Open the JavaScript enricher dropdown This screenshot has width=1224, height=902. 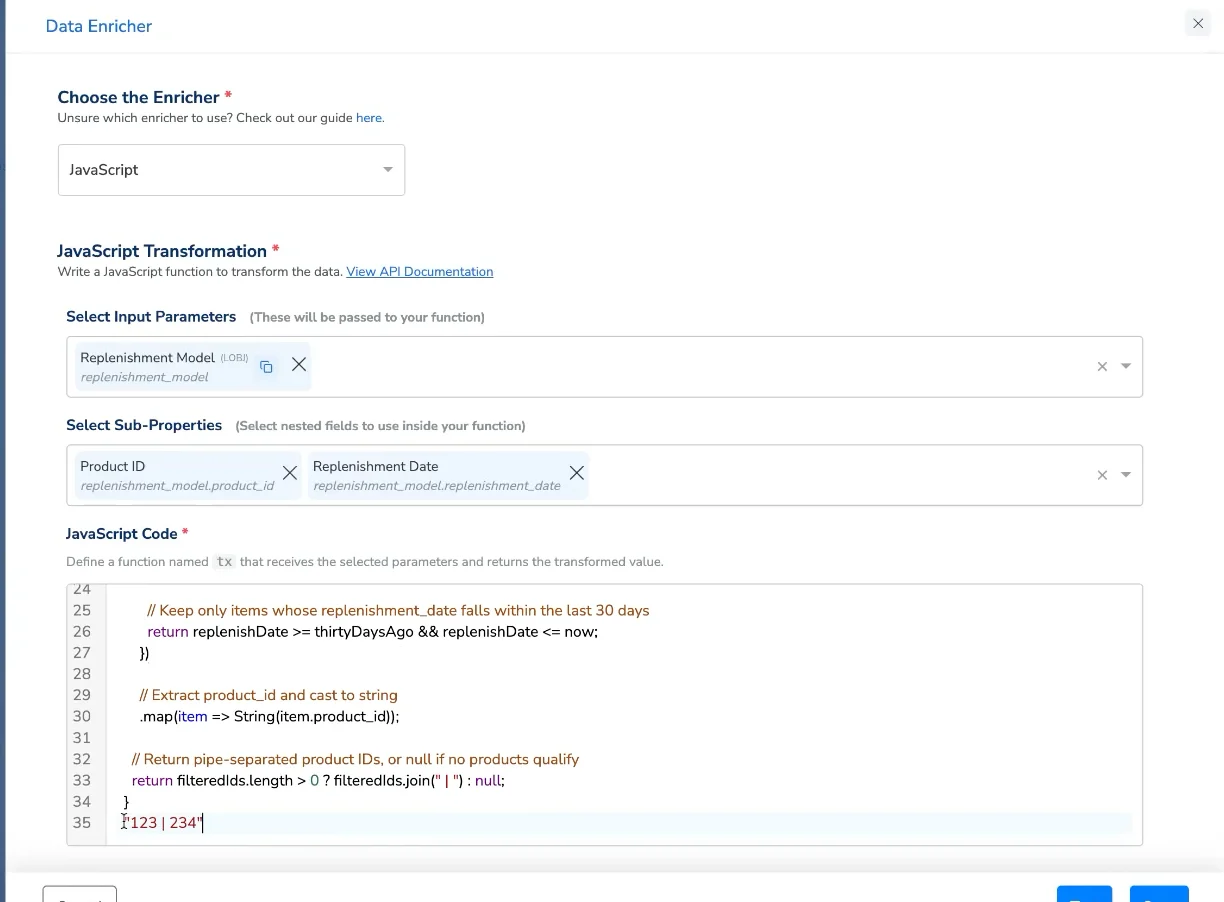[231, 170]
